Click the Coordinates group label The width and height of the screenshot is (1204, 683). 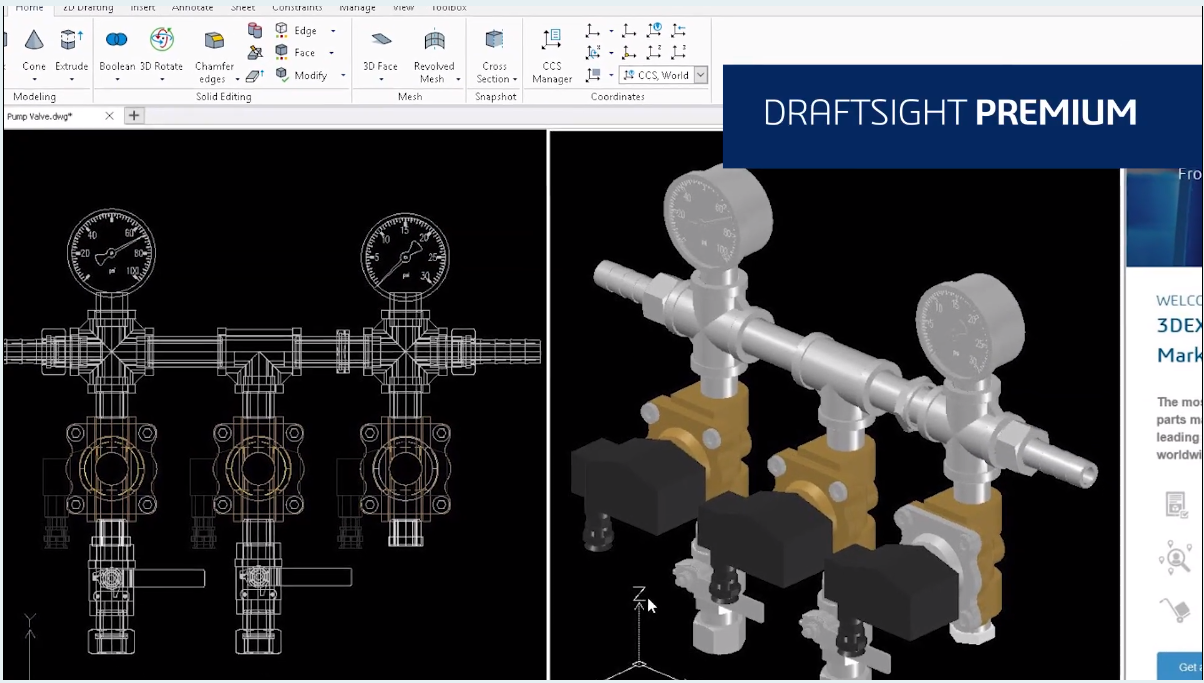(618, 97)
